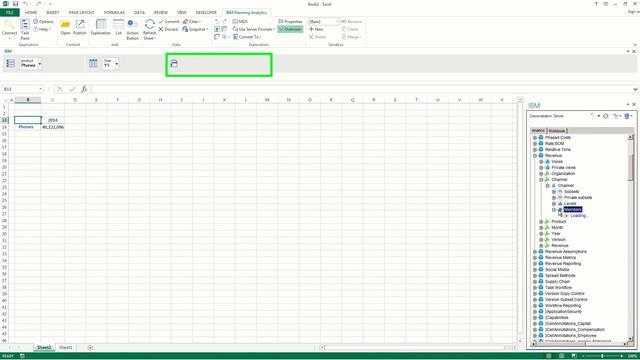Switch to the Workbook tab in task pane
Image resolution: width=640 pixels, height=360 pixels.
click(557, 131)
